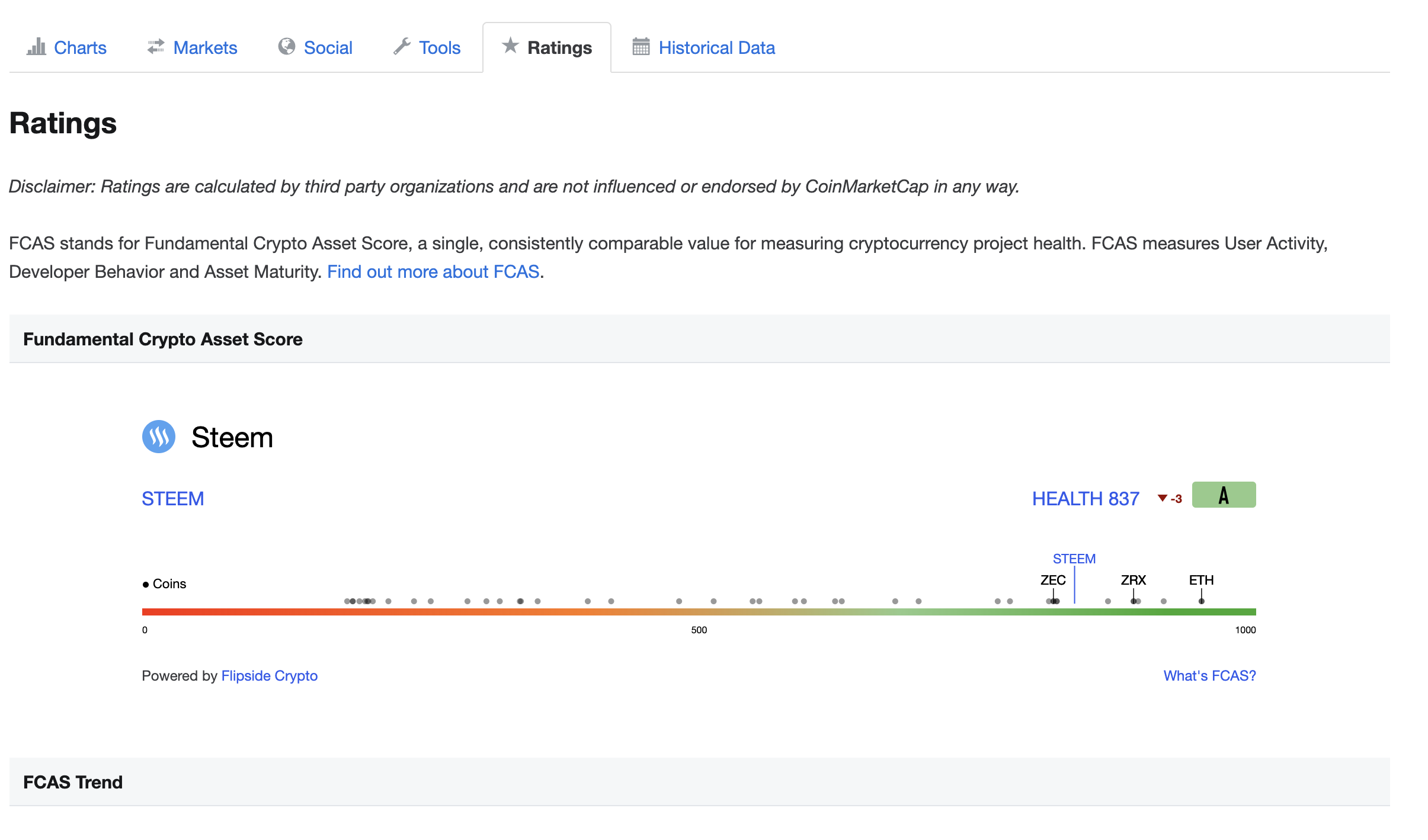Image resolution: width=1428 pixels, height=840 pixels.
Task: Click the bar chart icon beside Charts
Action: tap(36, 47)
